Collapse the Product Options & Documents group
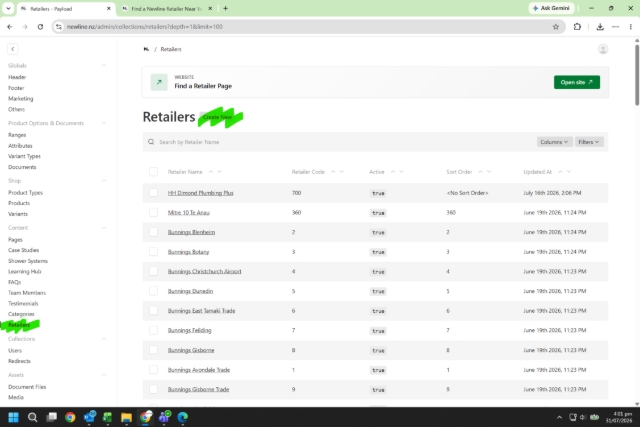 [x=104, y=123]
